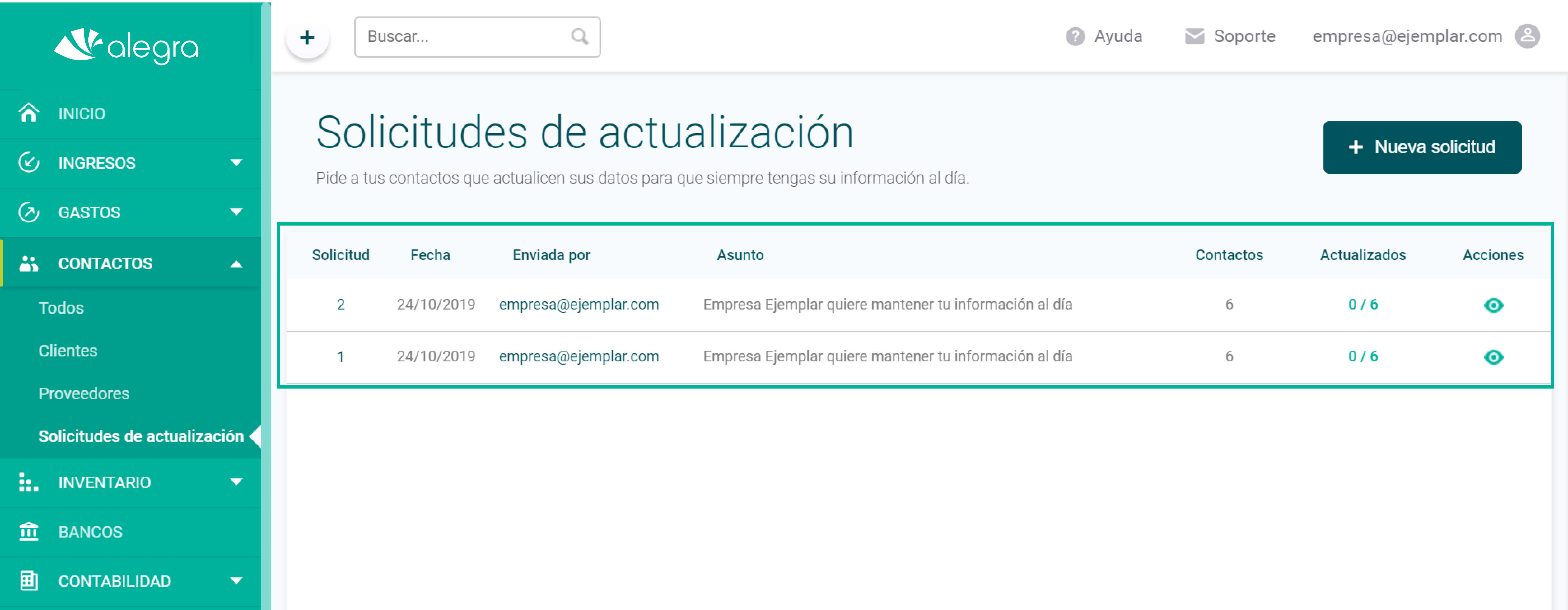This screenshot has height=610, width=1568.
Task: Click the Ayuda question mark icon
Action: pyautogui.click(x=1075, y=36)
